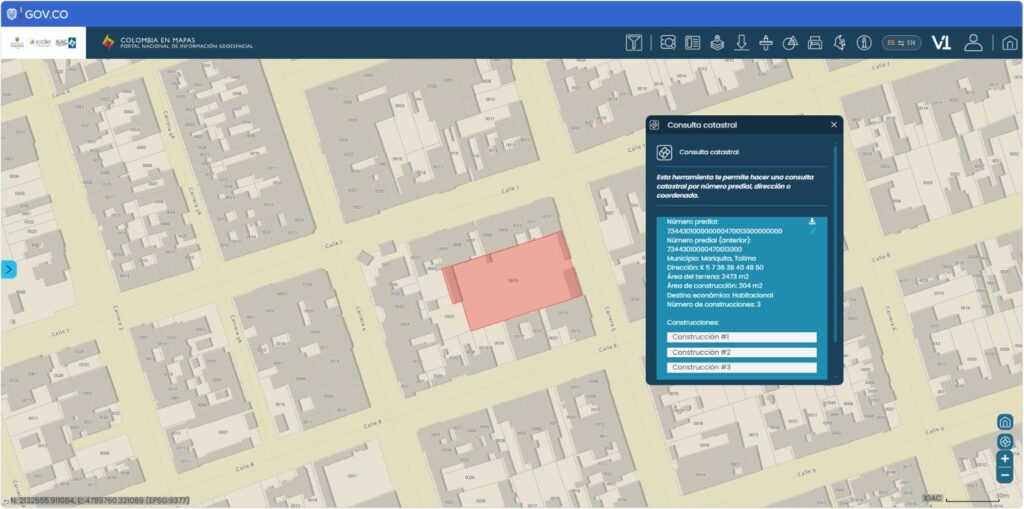Expand Construcción #3 details
1024x509 pixels.
click(741, 368)
